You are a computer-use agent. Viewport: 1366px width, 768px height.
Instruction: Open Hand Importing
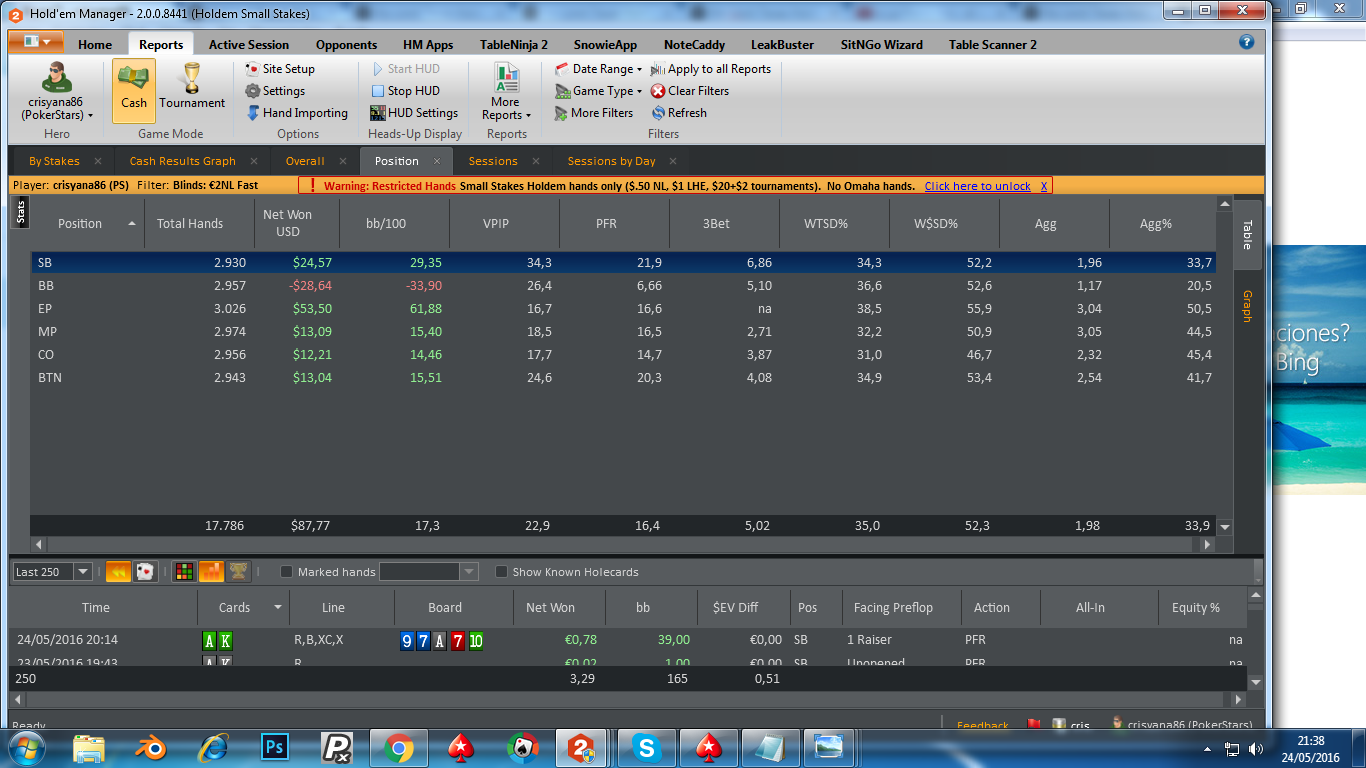point(296,113)
